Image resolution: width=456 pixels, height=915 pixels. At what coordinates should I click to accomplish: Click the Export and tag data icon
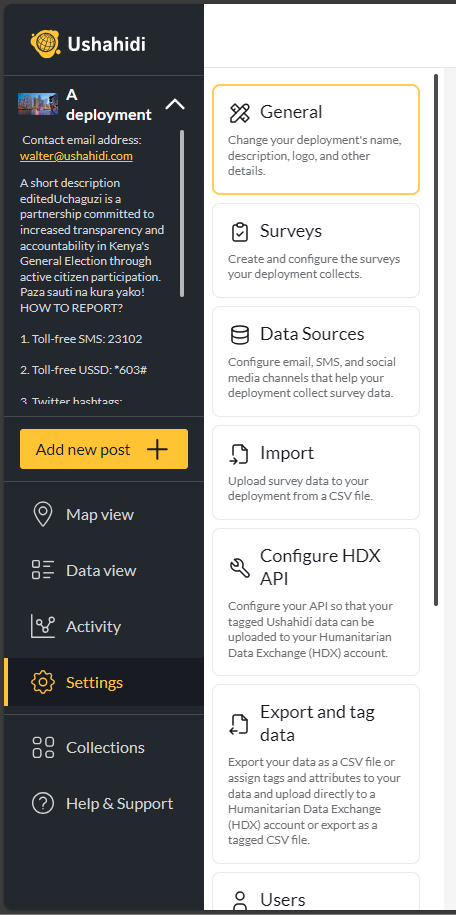click(x=240, y=724)
